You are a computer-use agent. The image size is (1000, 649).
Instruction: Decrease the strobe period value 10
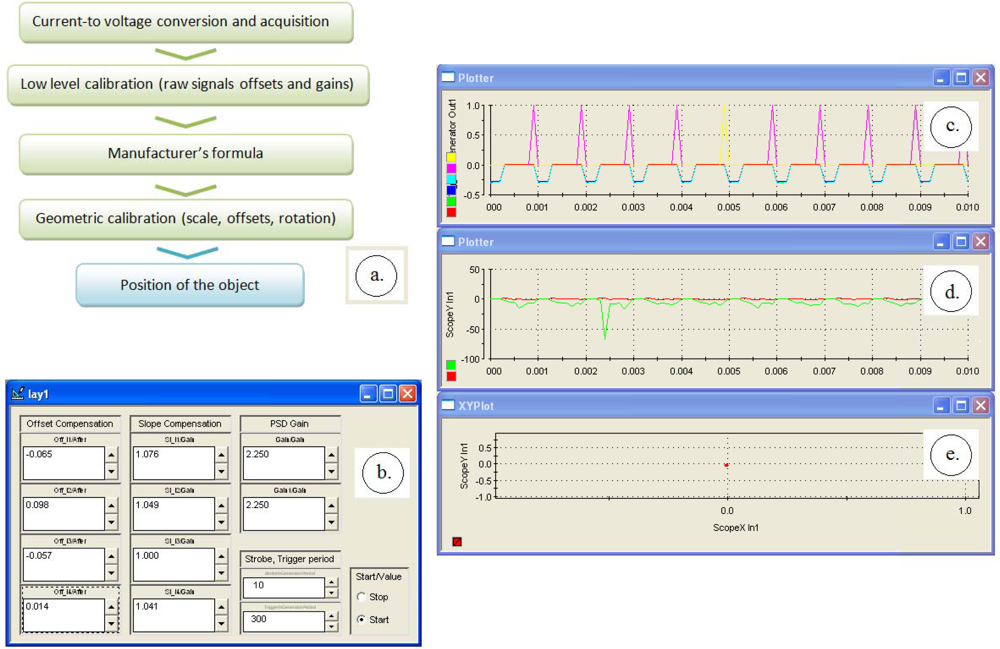point(332,592)
